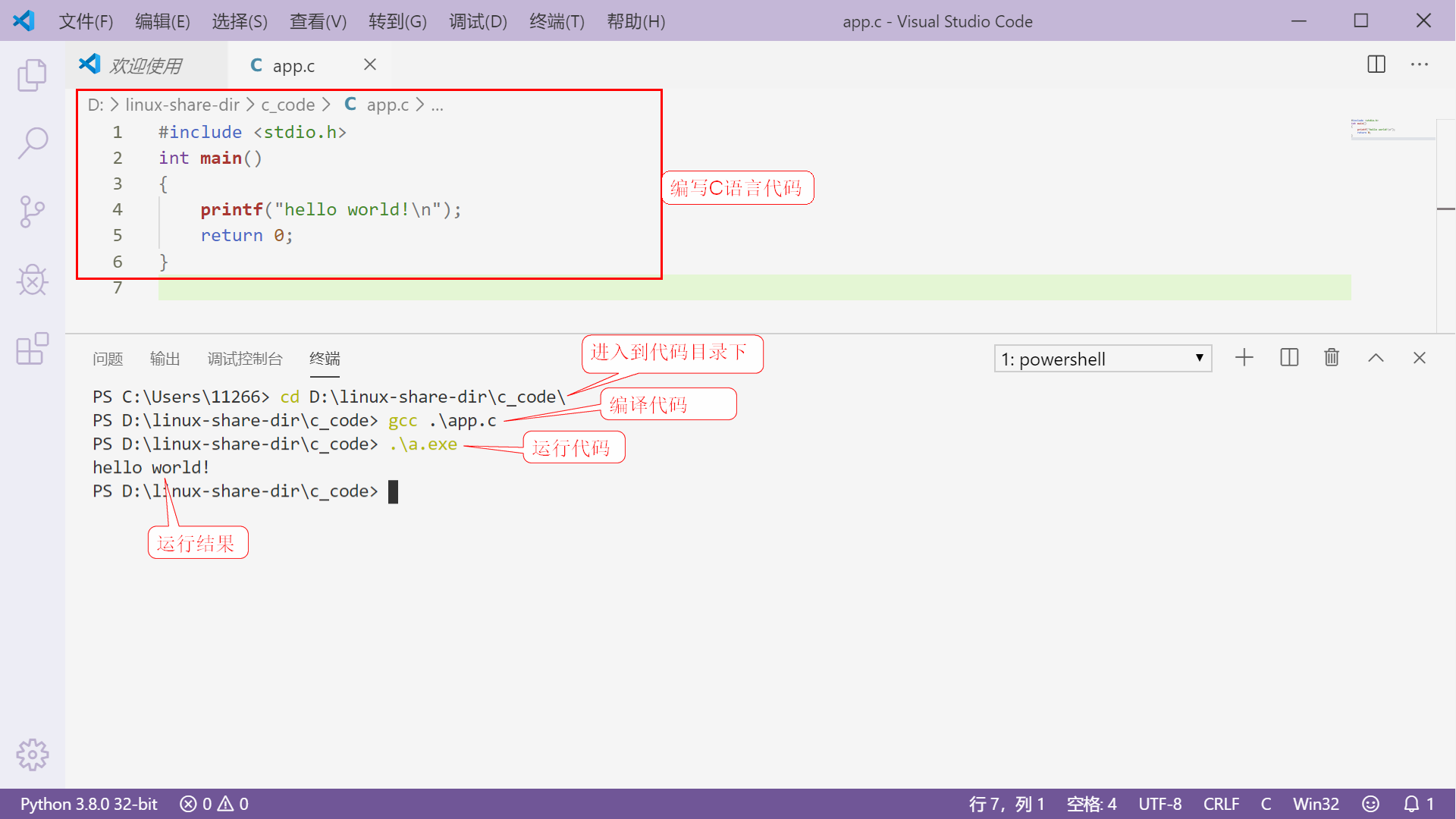This screenshot has width=1456, height=819.
Task: Click the CRLF line ending indicator
Action: point(1221,804)
